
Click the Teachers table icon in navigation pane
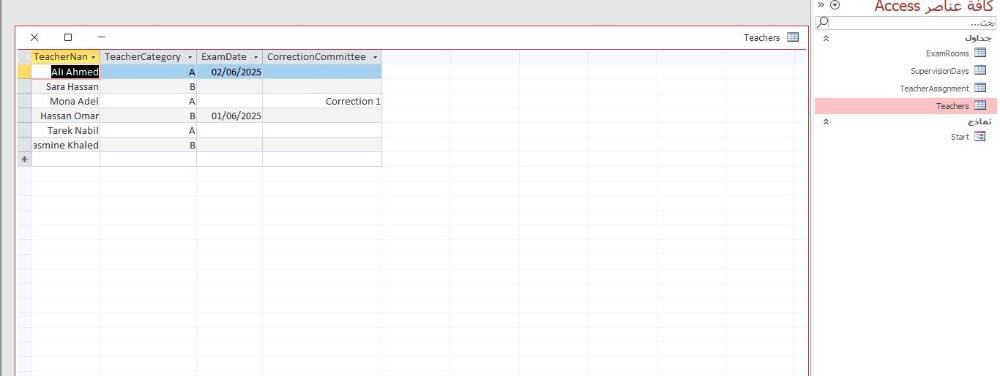[x=980, y=106]
